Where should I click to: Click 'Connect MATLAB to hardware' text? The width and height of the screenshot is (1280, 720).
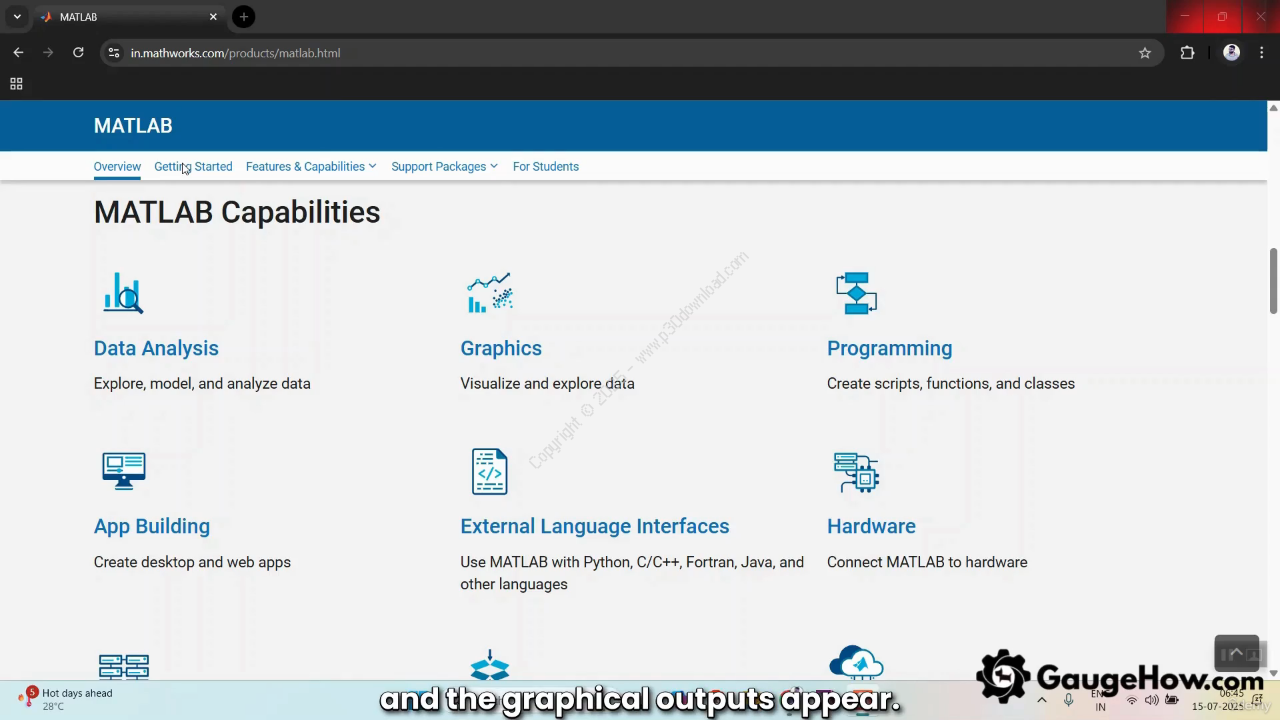927,562
